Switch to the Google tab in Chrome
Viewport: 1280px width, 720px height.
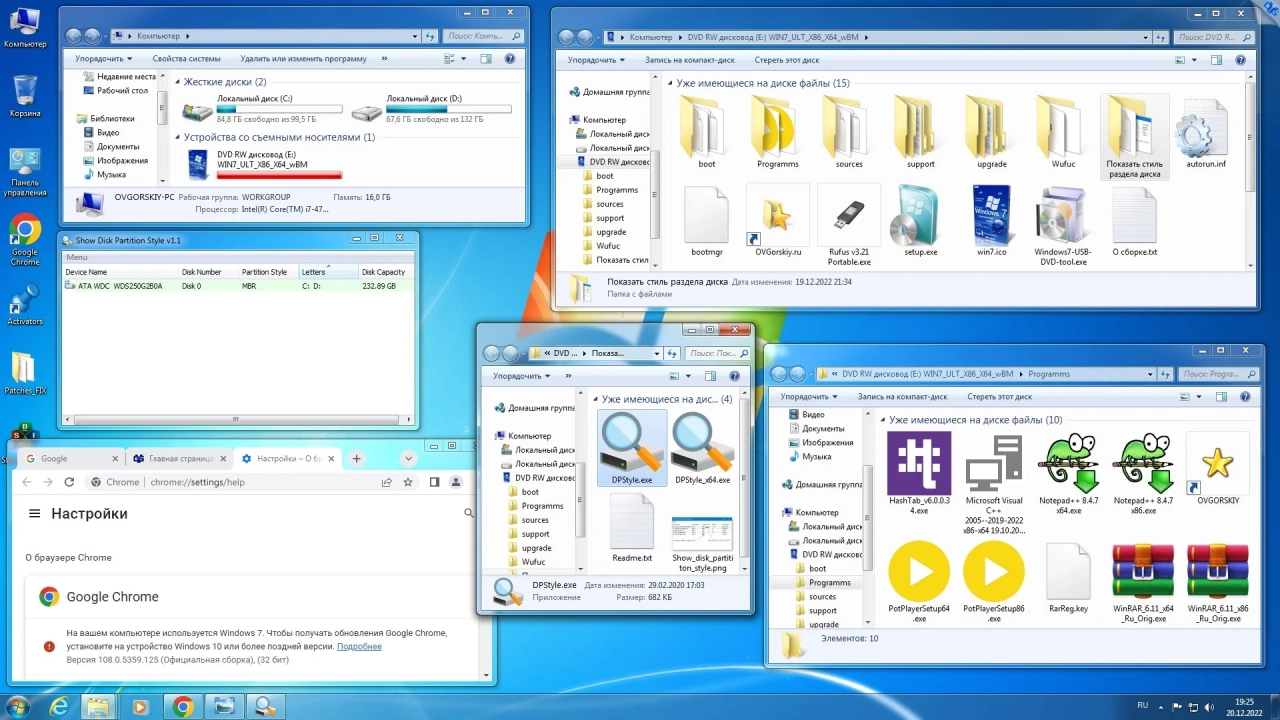click(68, 459)
